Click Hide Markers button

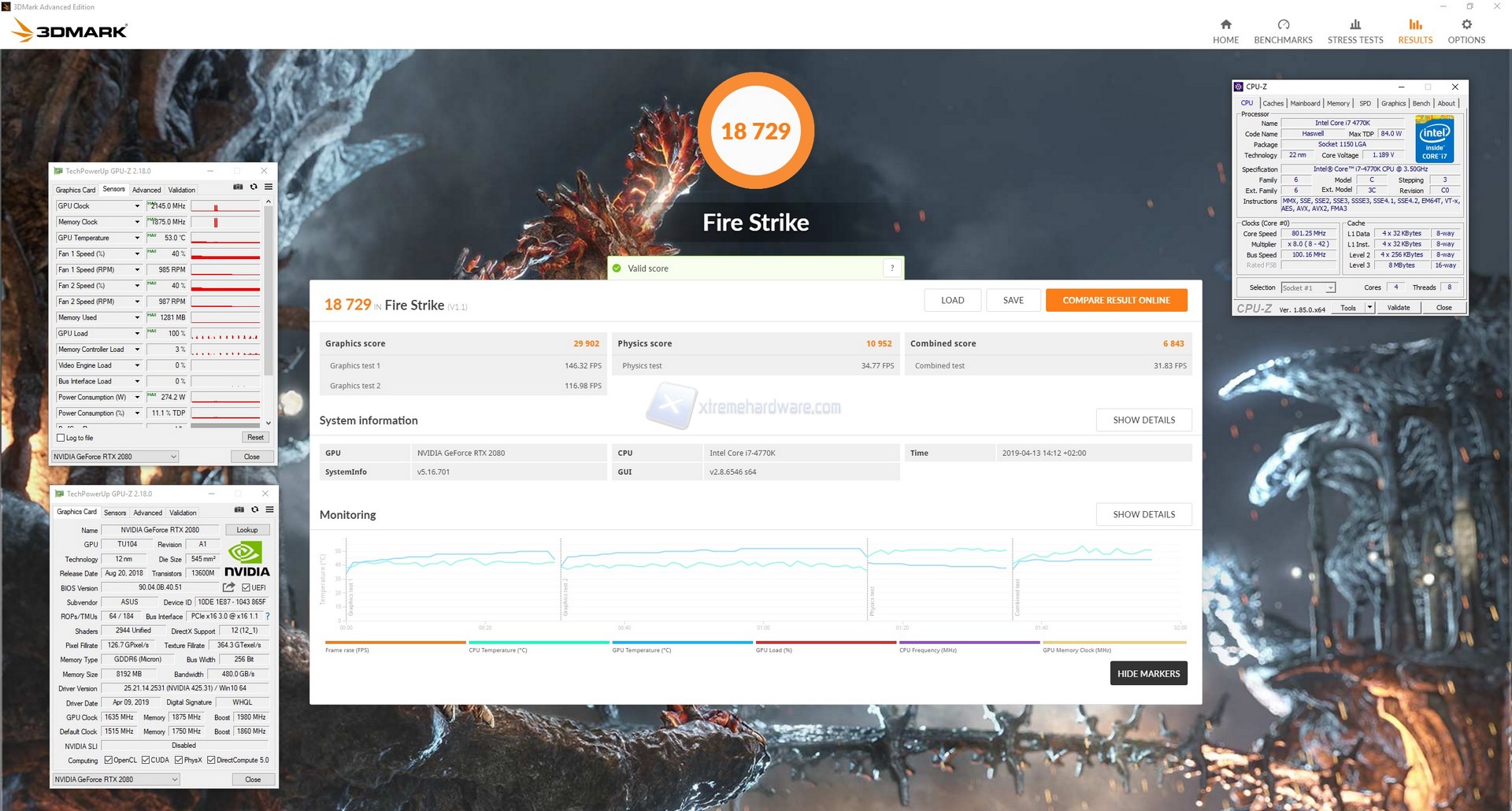(x=1148, y=674)
